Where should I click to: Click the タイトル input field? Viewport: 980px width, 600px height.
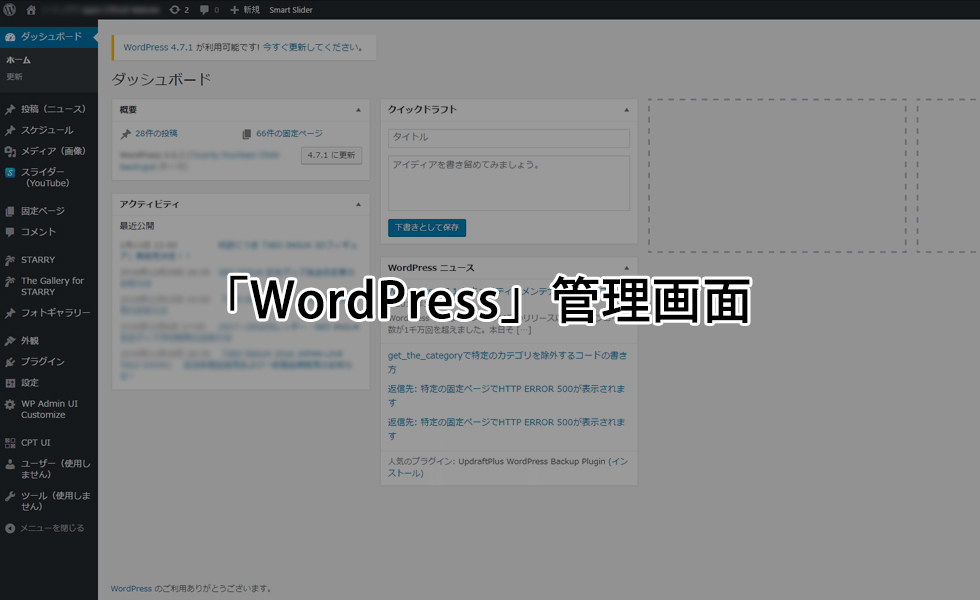509,138
